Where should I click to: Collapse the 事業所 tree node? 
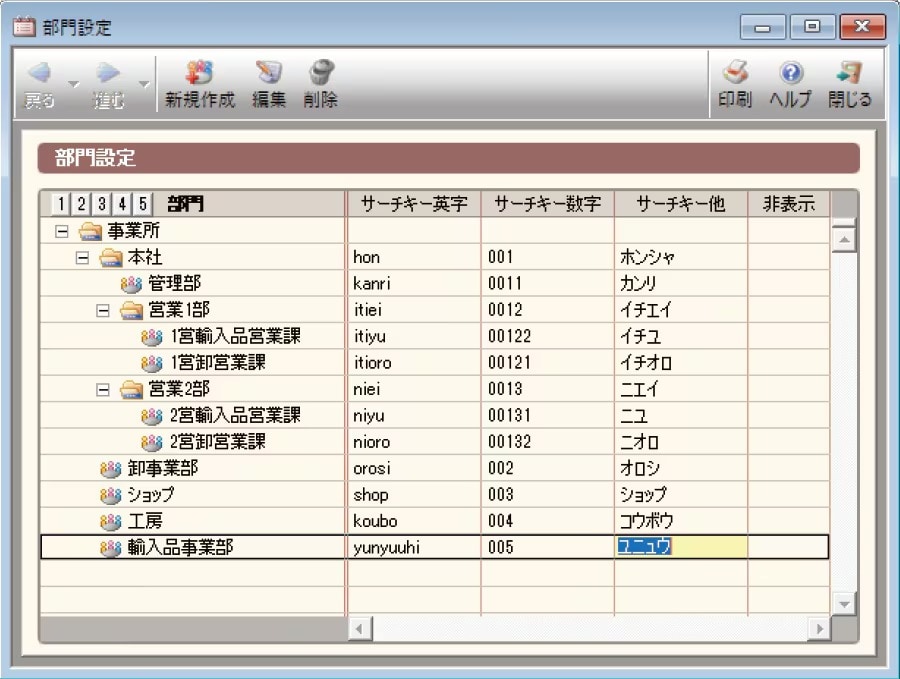pyautogui.click(x=61, y=231)
